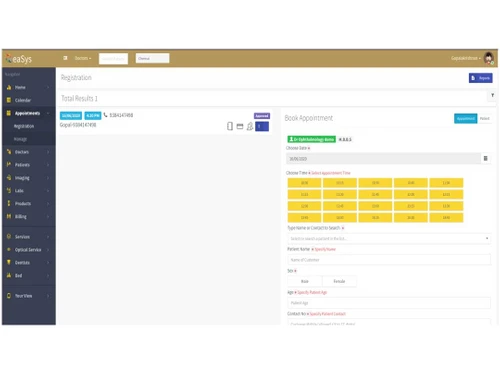The width and height of the screenshot is (500, 375).
Task: Click the Patients icon in the sidebar
Action: click(9, 165)
